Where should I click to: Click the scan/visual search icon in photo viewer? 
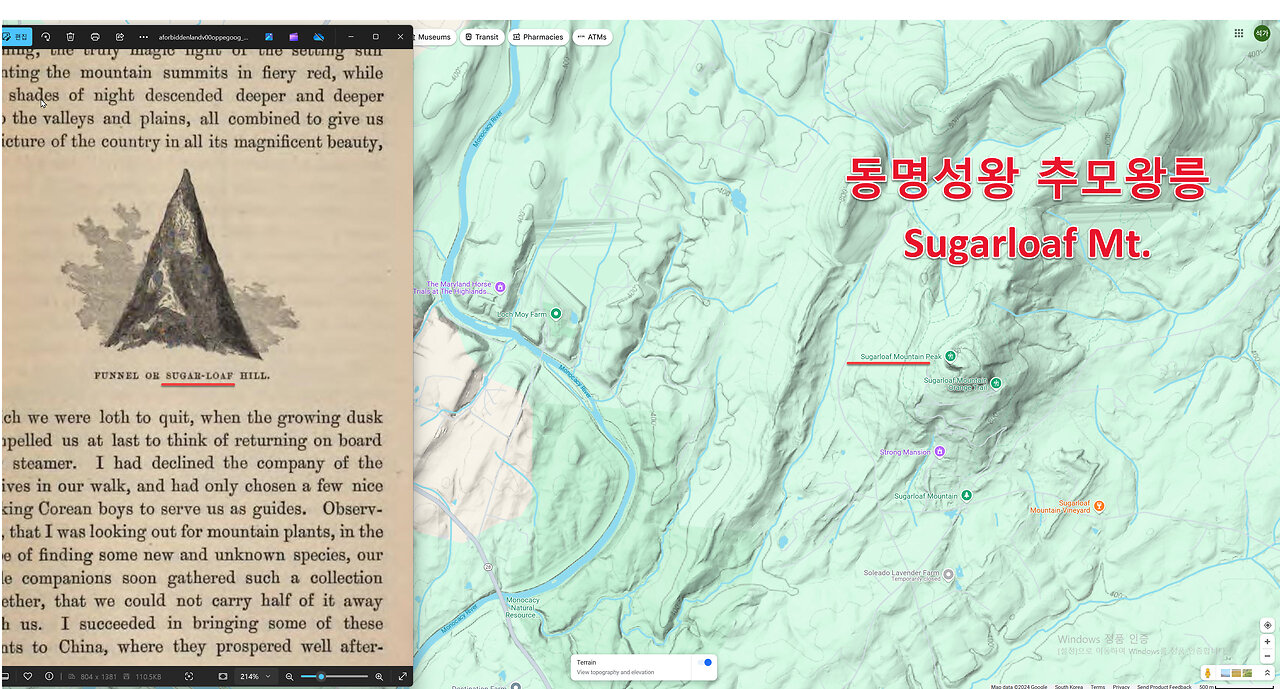tap(189, 677)
